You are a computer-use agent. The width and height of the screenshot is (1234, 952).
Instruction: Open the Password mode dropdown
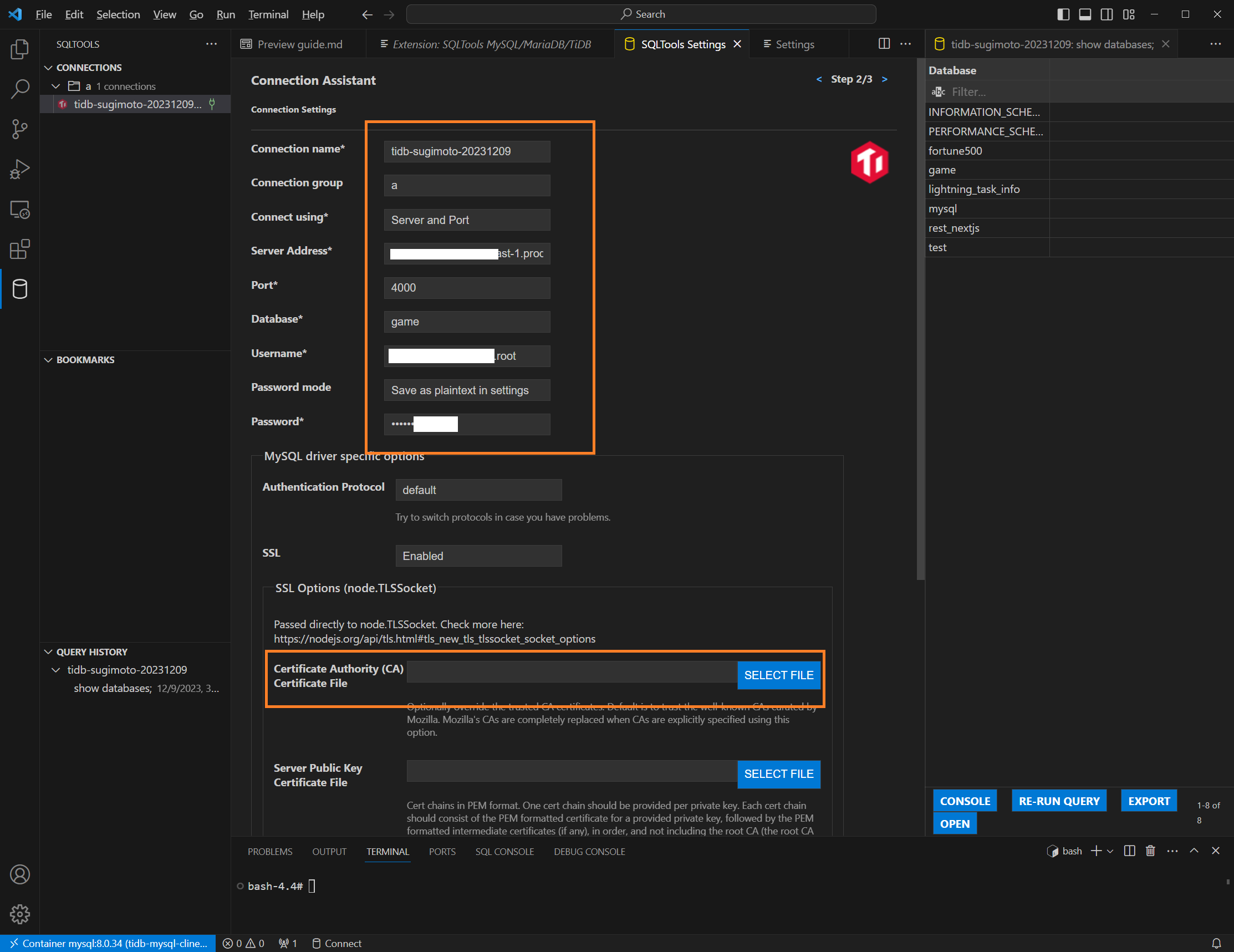pos(466,390)
